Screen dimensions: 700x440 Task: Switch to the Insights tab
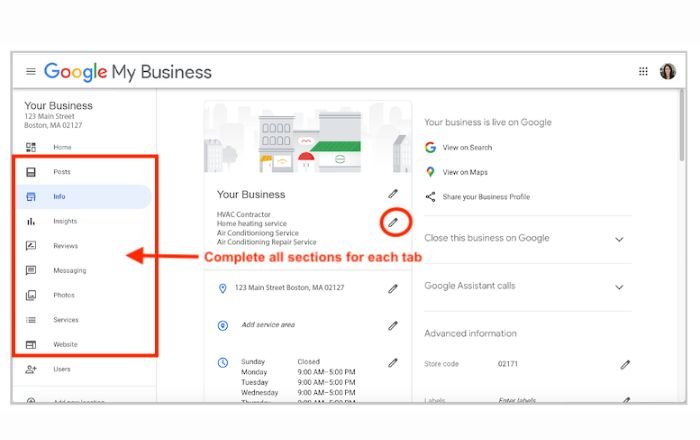point(65,221)
